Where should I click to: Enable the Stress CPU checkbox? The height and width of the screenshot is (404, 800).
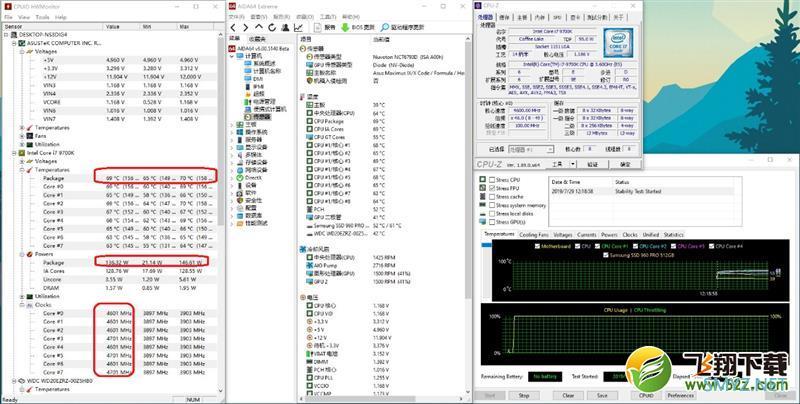click(492, 180)
